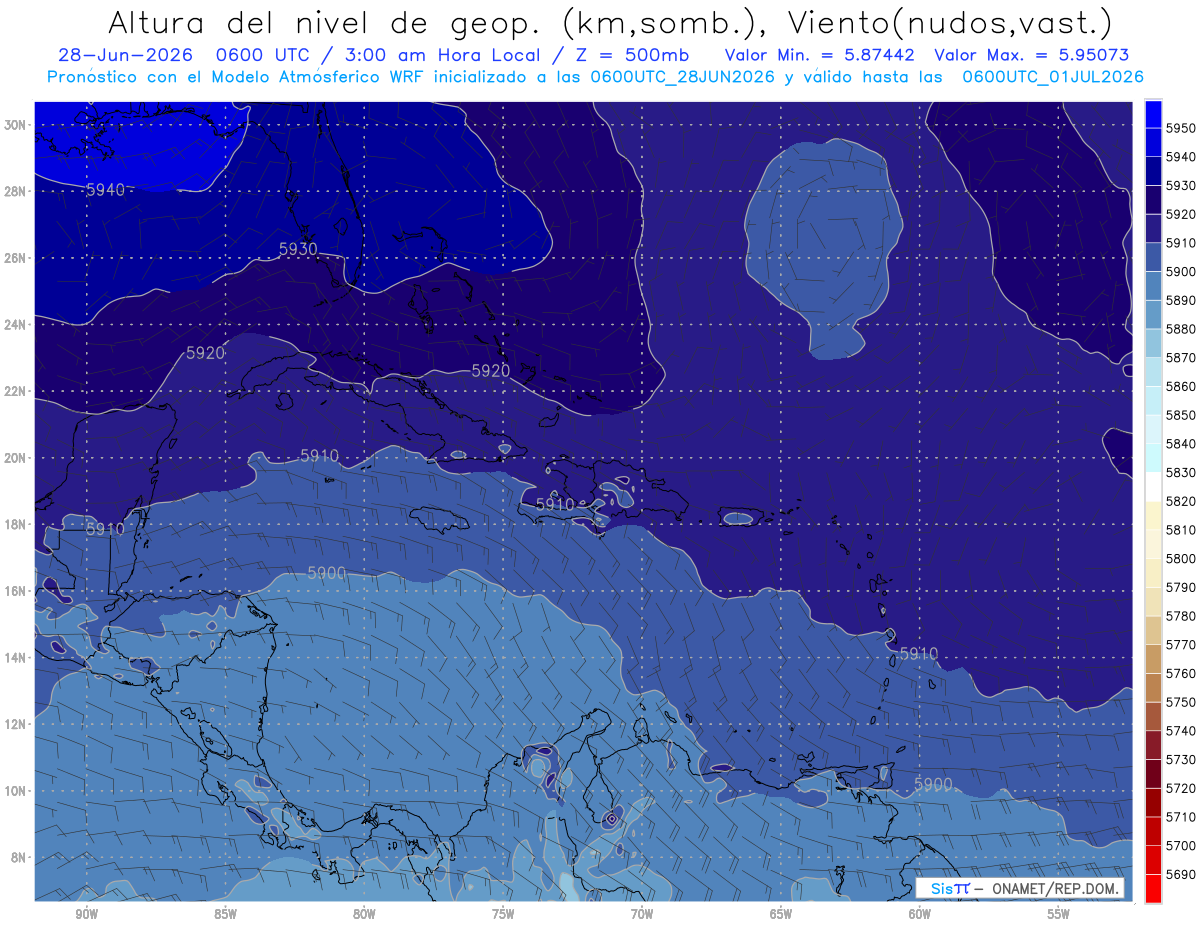Click the 80W longitude axis label
This screenshot has width=1200, height=927.
click(x=364, y=914)
